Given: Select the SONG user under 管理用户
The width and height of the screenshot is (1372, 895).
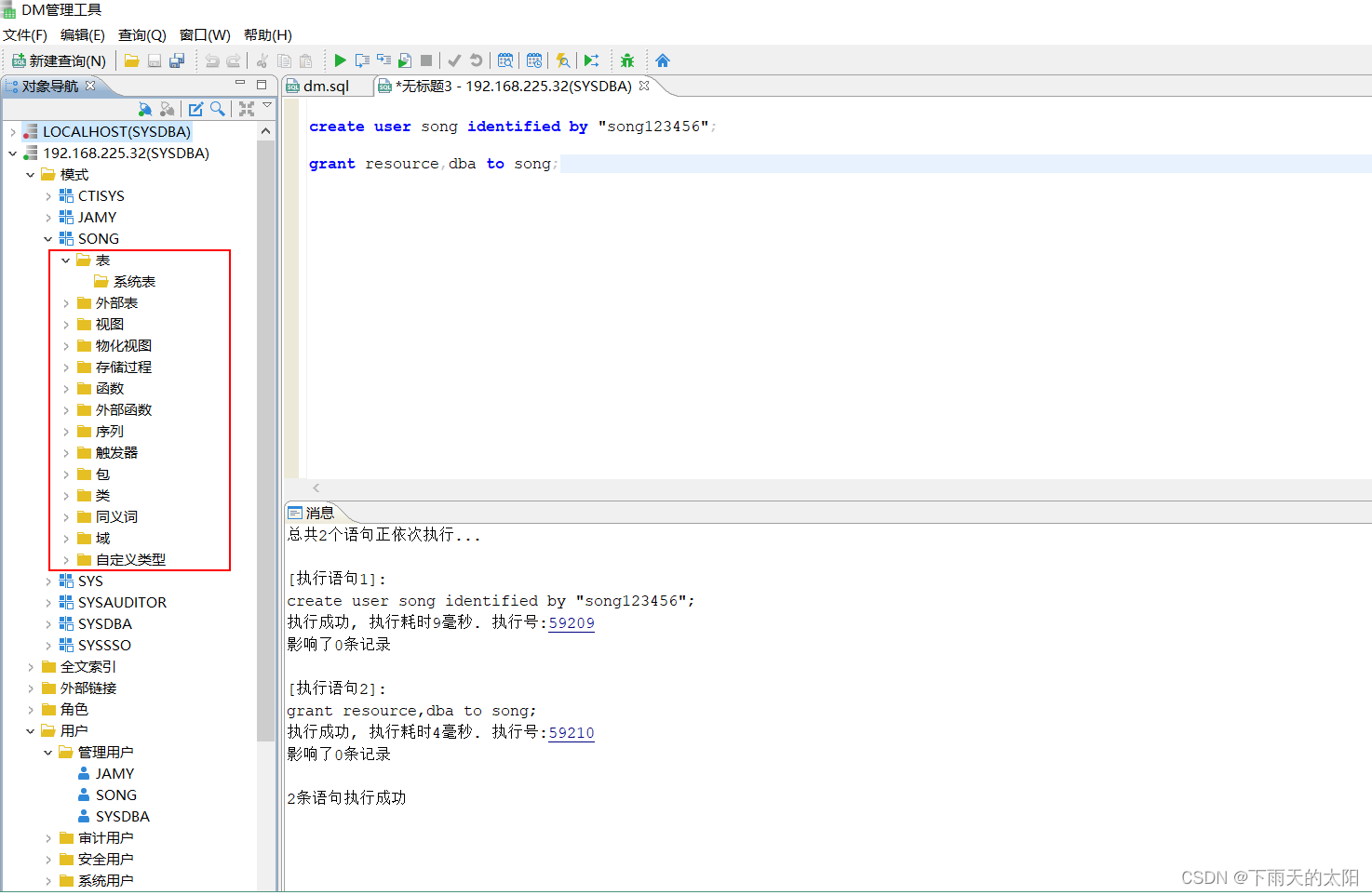Looking at the screenshot, I should [x=107, y=795].
